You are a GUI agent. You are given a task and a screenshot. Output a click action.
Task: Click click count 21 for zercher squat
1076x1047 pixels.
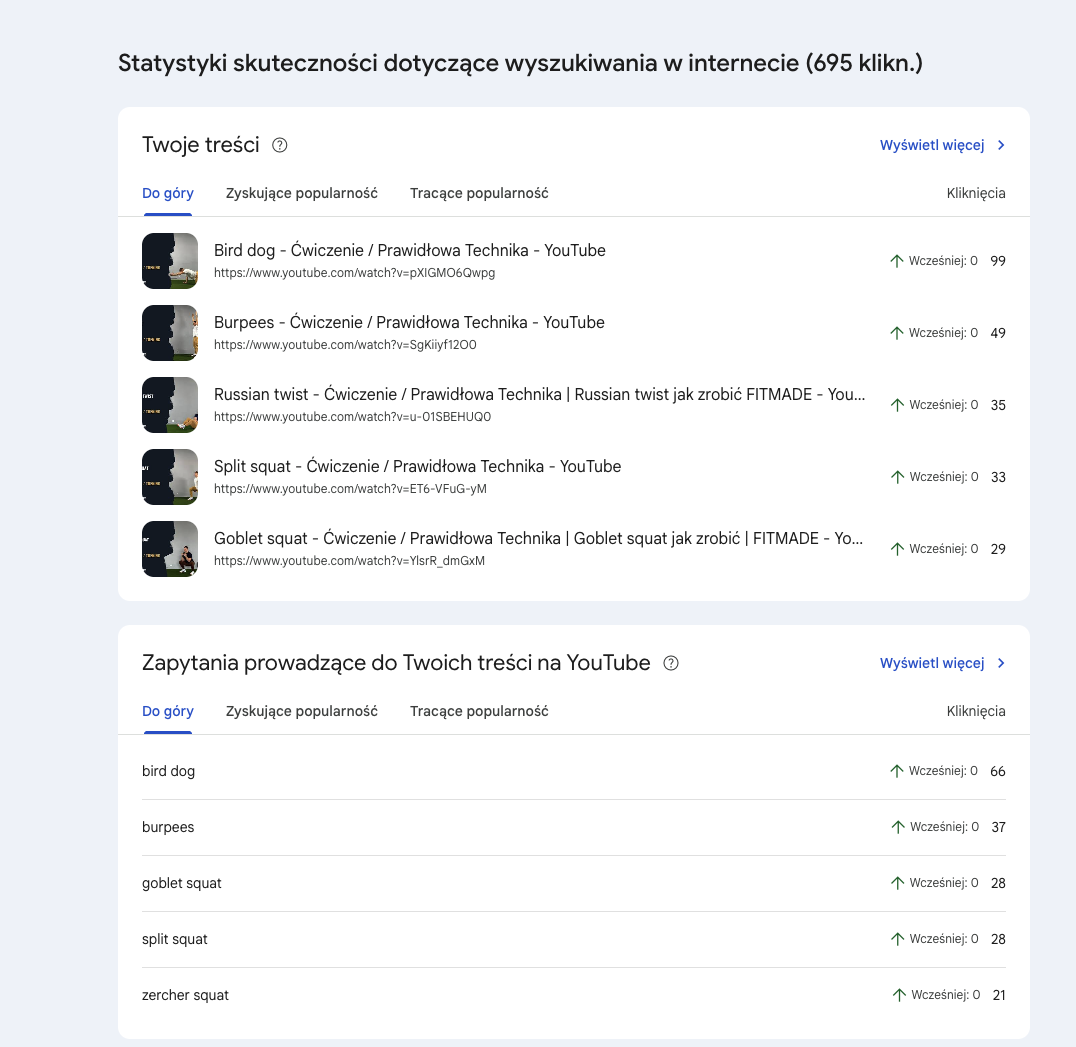click(x=999, y=996)
